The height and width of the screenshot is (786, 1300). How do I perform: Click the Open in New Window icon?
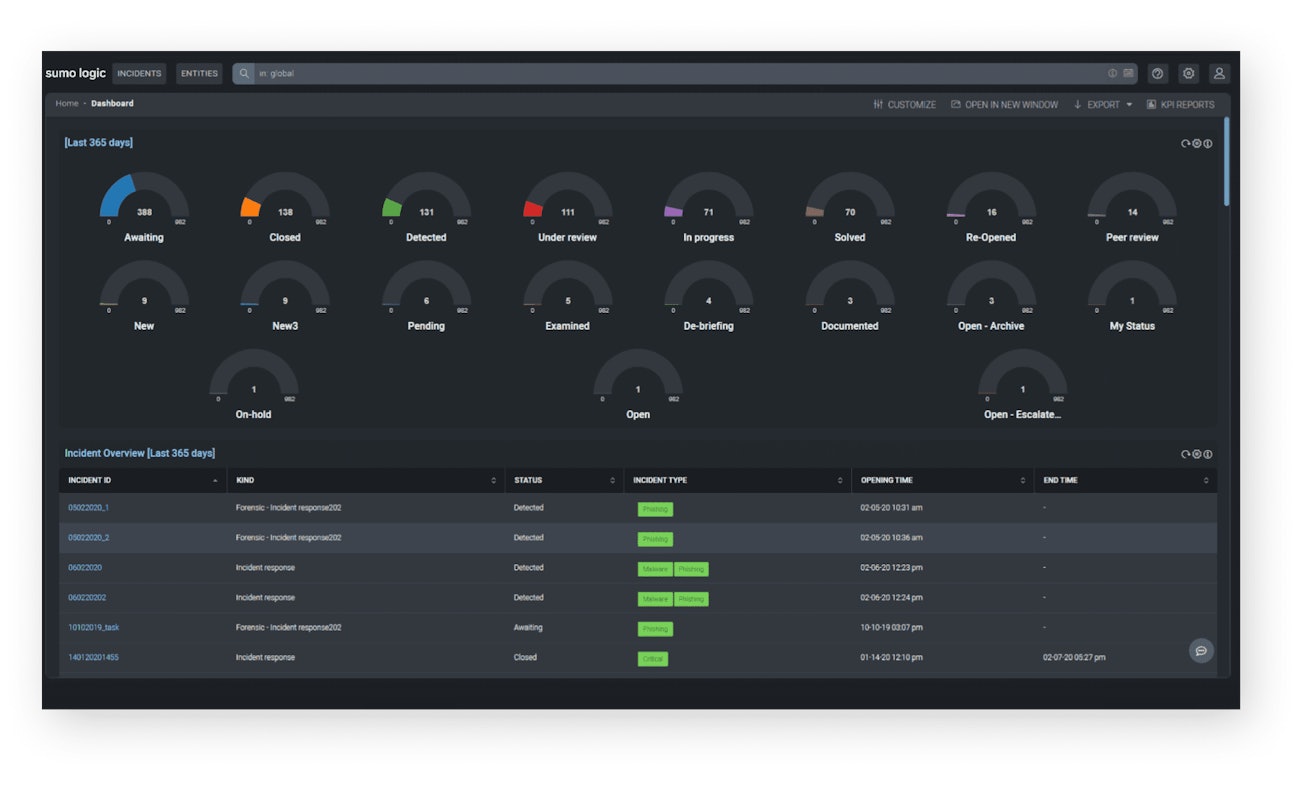click(x=955, y=104)
